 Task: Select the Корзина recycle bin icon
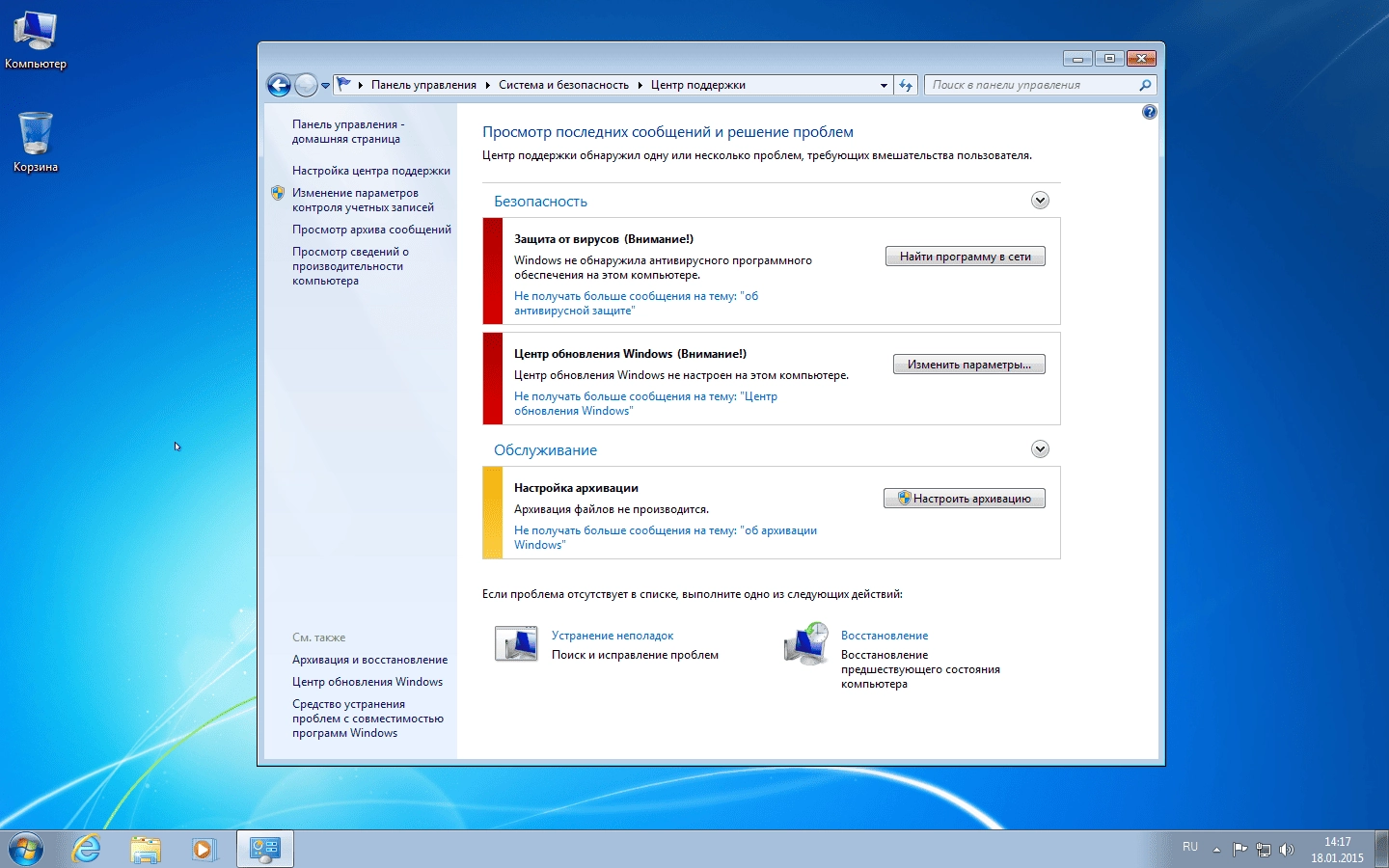[36, 142]
